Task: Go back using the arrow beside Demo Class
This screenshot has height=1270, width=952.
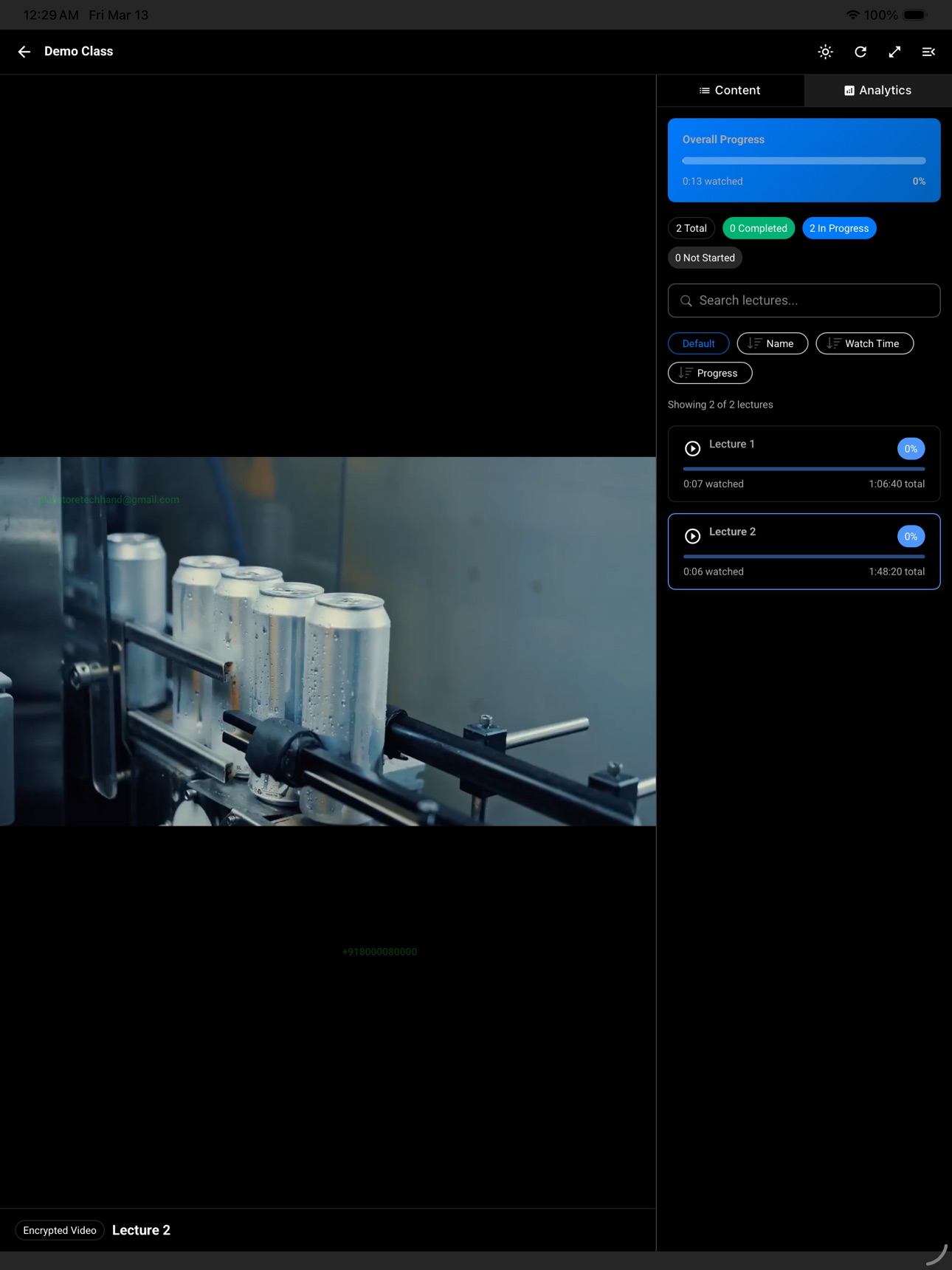Action: (x=24, y=52)
